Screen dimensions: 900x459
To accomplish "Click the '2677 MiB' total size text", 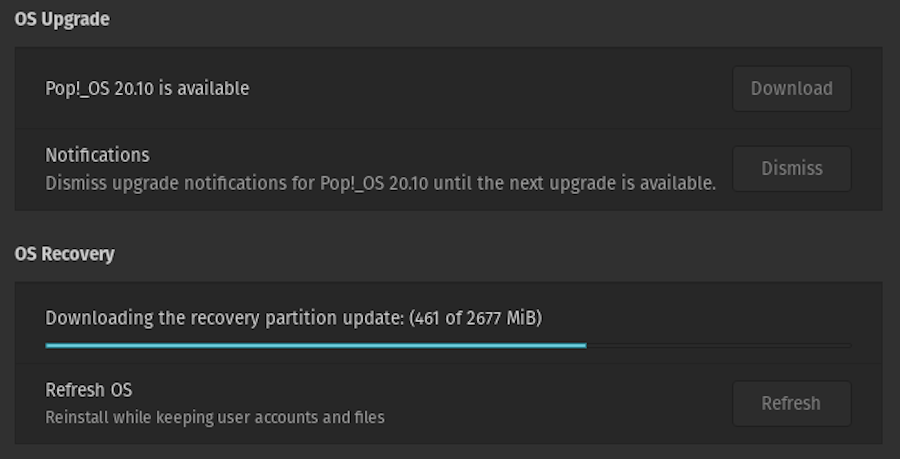I will click(x=501, y=318).
